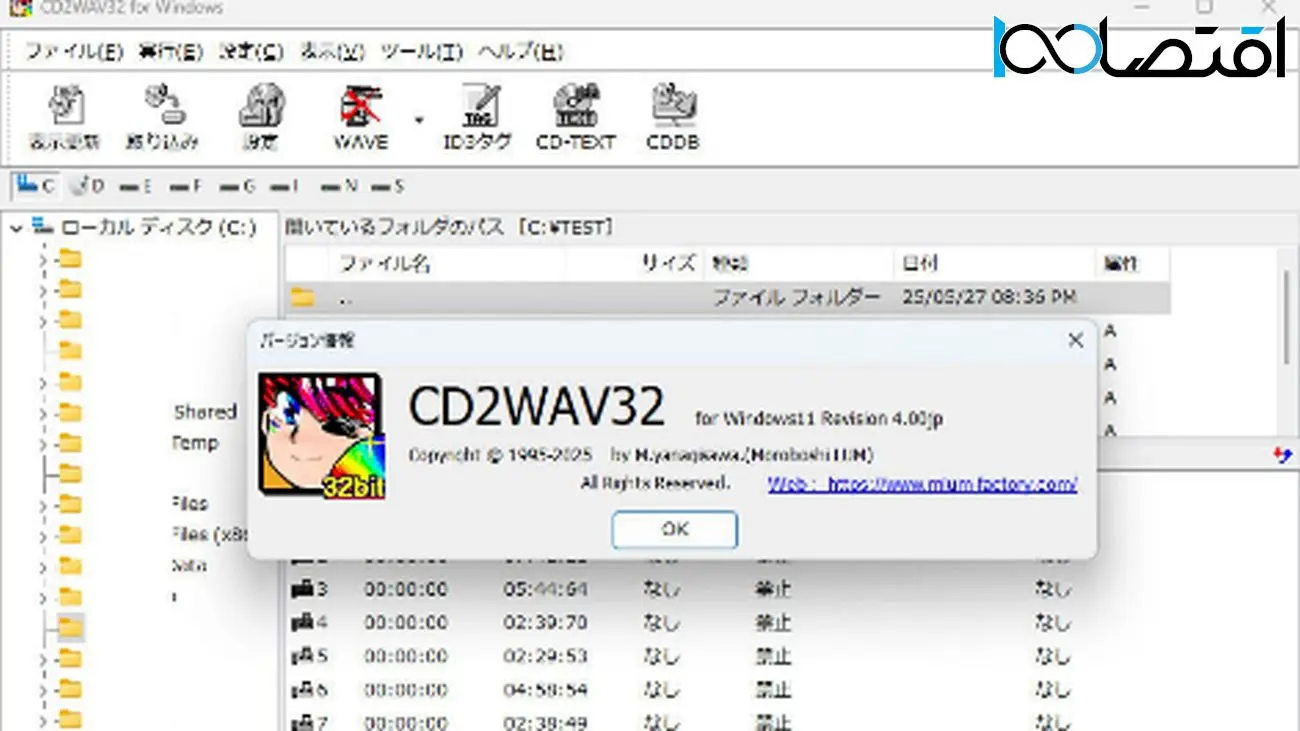Viewport: 1300px width, 731px height.
Task: Open the mium factory web link
Action: pyautogui.click(x=922, y=484)
